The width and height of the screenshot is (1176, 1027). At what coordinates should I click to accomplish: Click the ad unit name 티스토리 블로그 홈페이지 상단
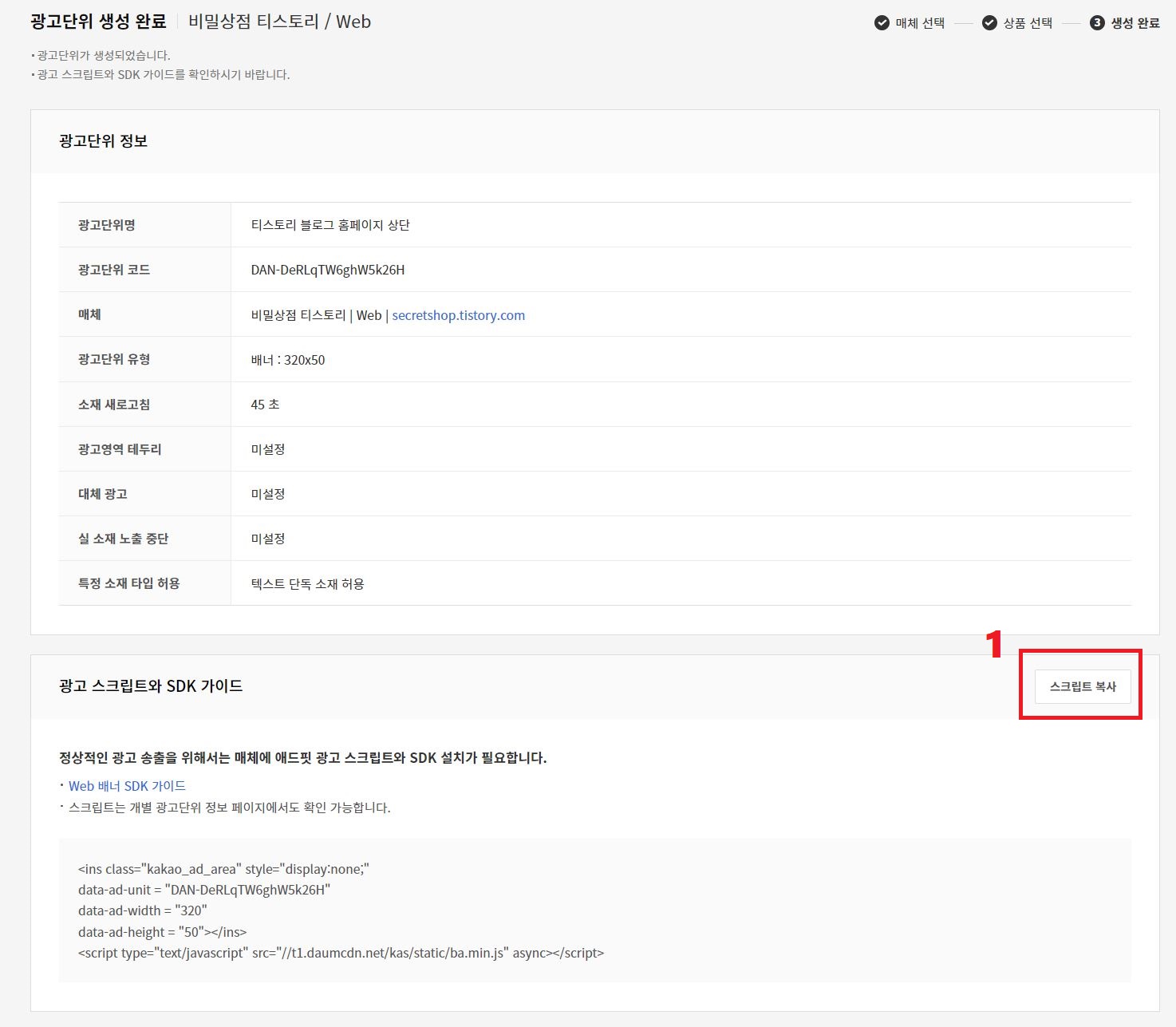coord(330,225)
